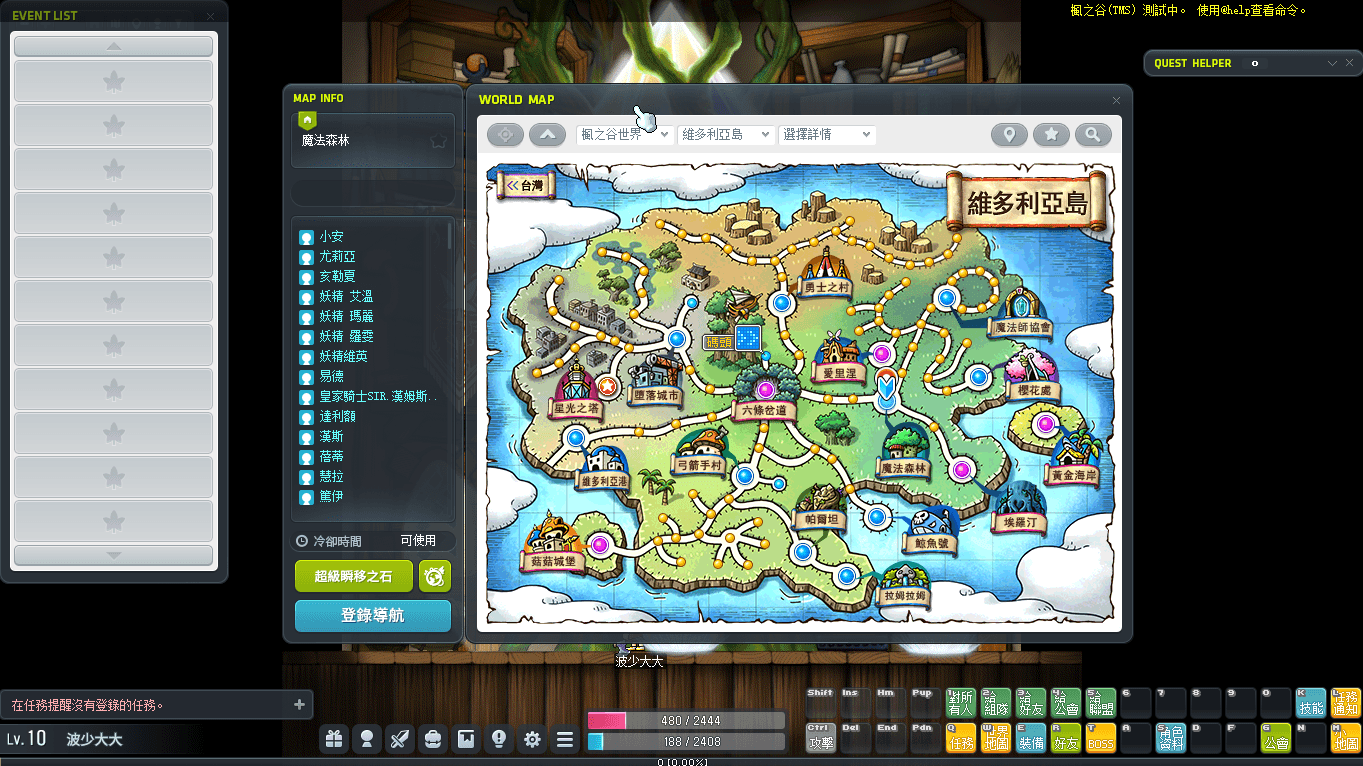The height and width of the screenshot is (766, 1363).
Task: Open the character menu icon
Action: 367,739
